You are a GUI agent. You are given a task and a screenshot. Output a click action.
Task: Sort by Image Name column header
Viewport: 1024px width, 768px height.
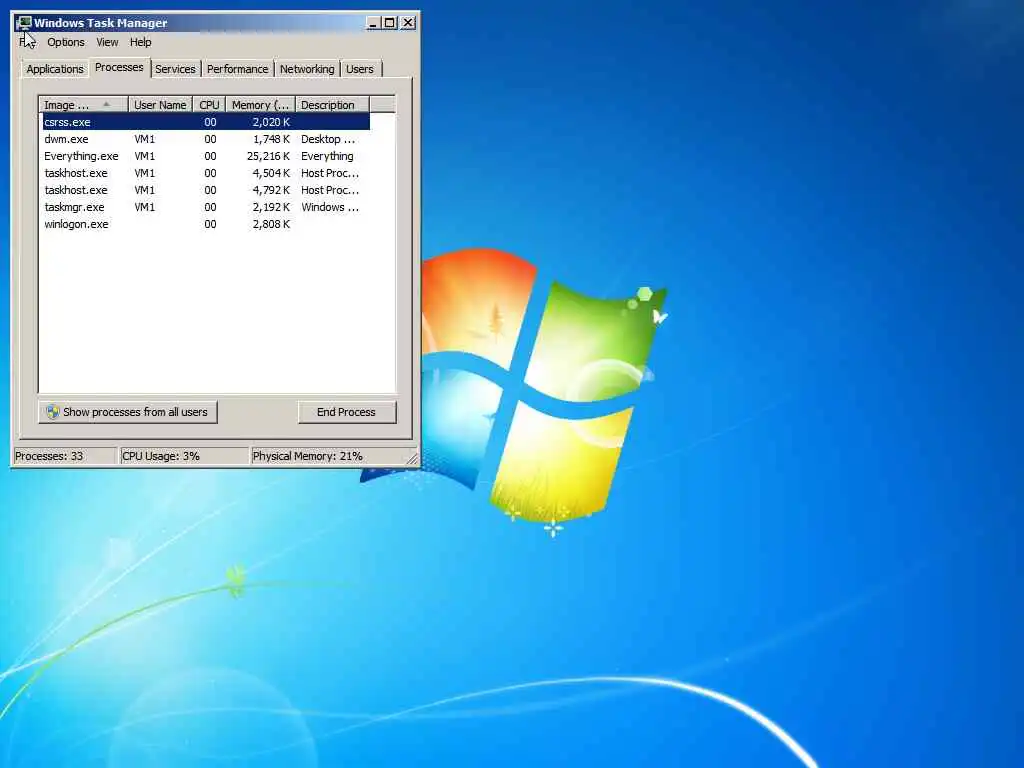coord(83,105)
